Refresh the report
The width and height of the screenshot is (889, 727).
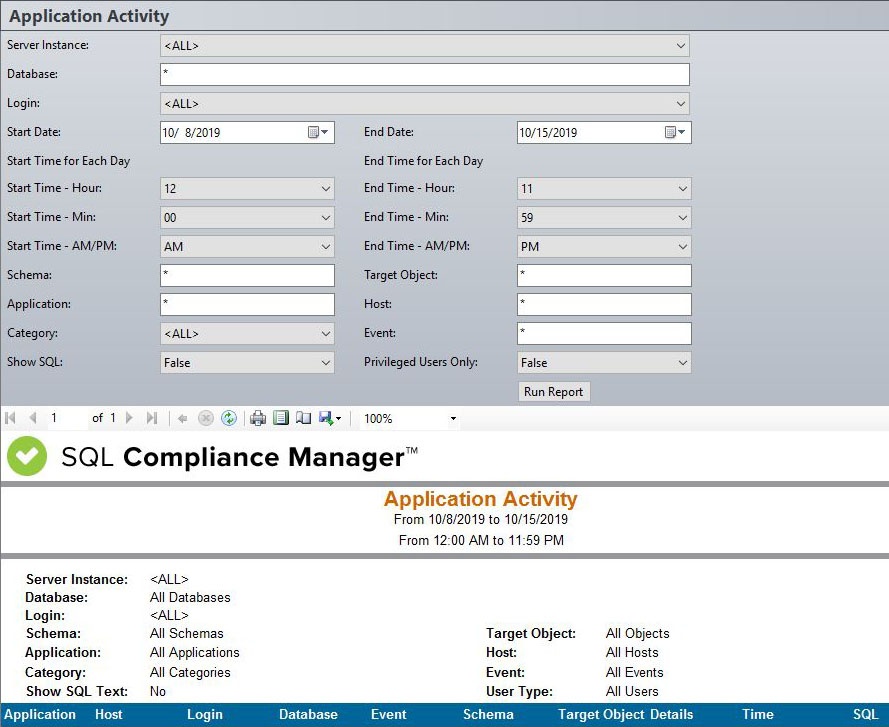pos(229,419)
